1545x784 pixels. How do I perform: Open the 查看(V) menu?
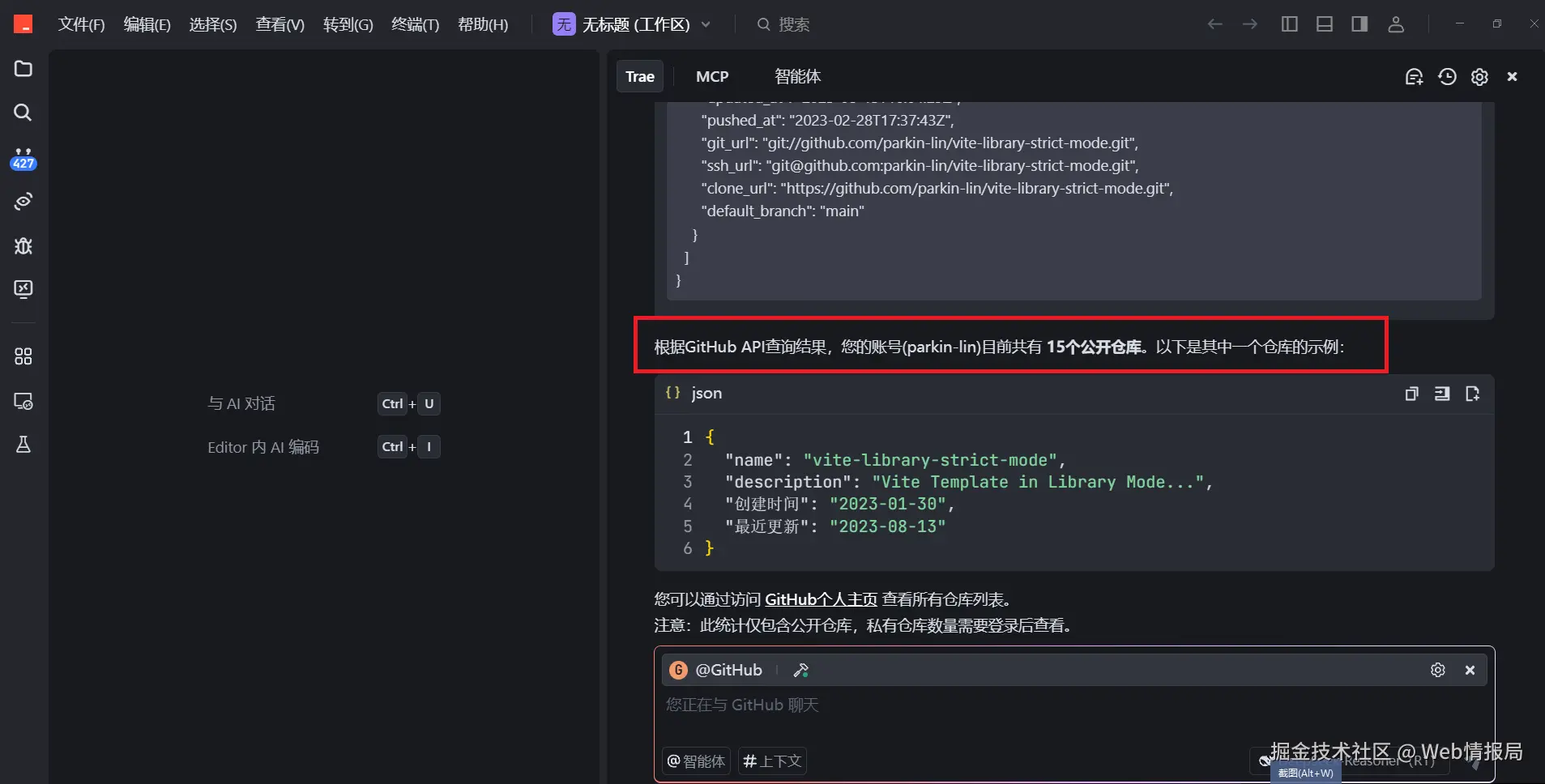[x=280, y=23]
